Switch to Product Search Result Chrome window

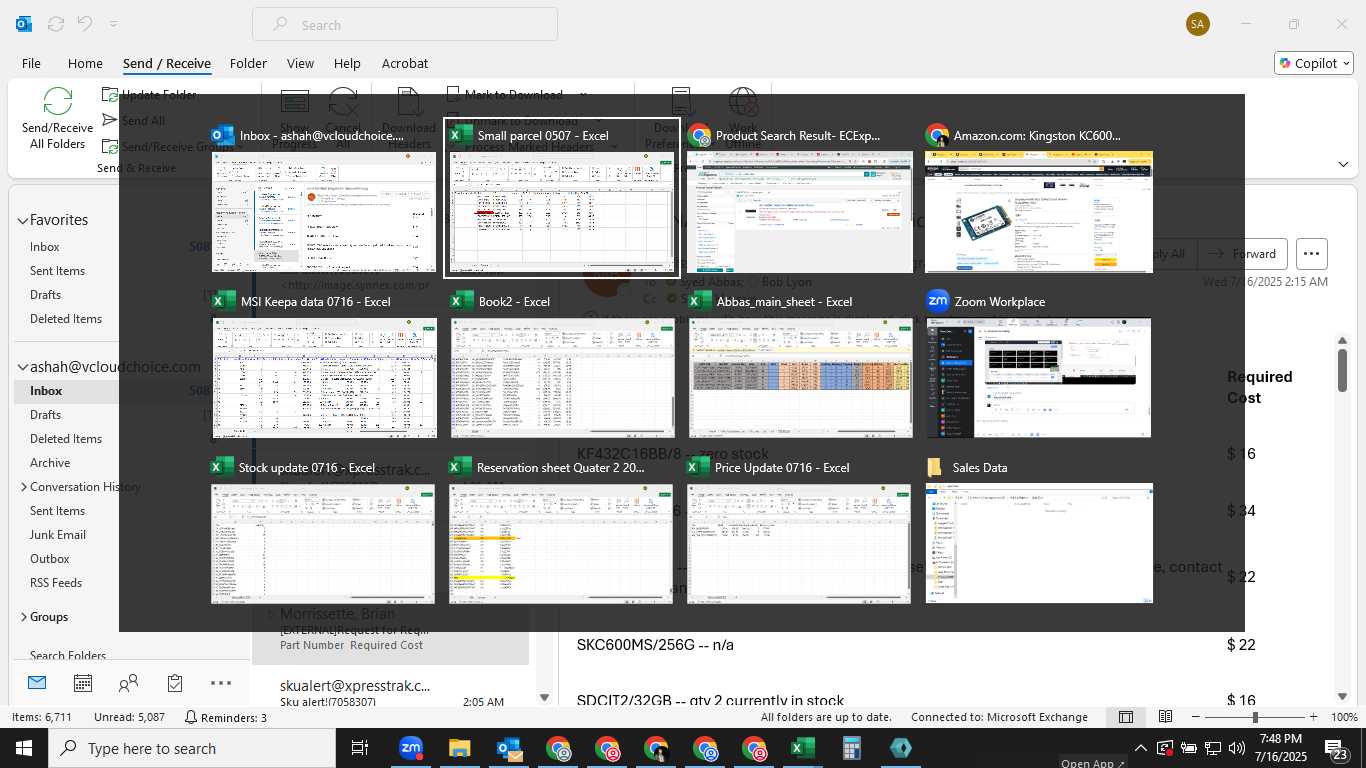click(800, 198)
